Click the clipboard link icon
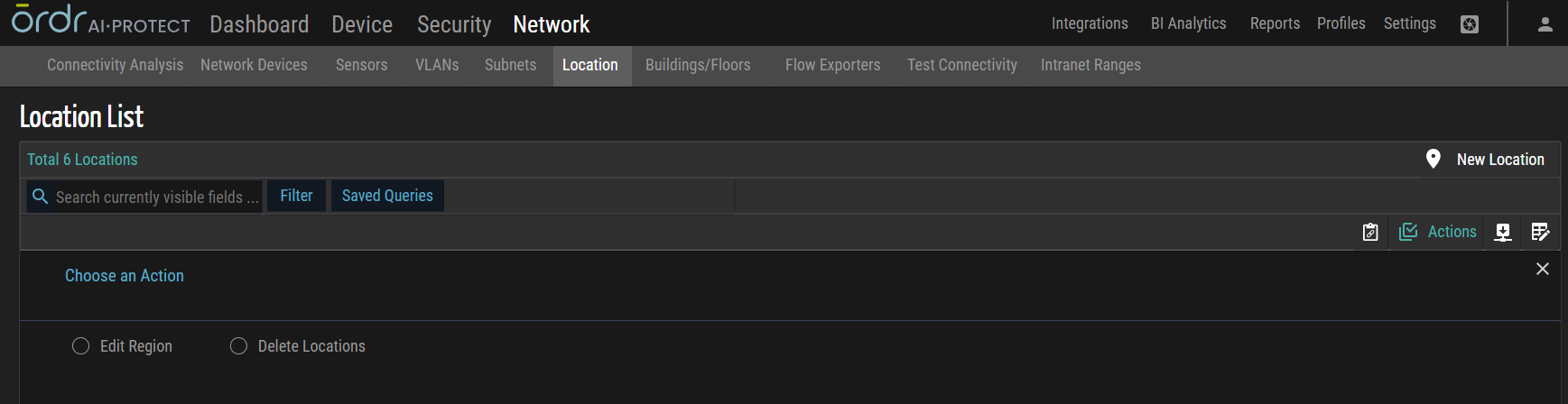 (1370, 232)
